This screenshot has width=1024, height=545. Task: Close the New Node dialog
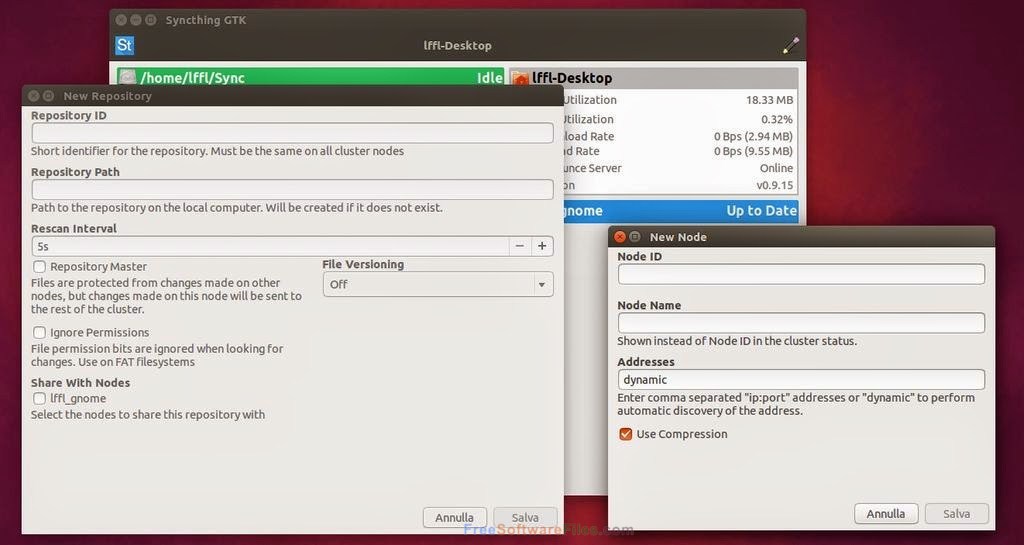pyautogui.click(x=620, y=237)
